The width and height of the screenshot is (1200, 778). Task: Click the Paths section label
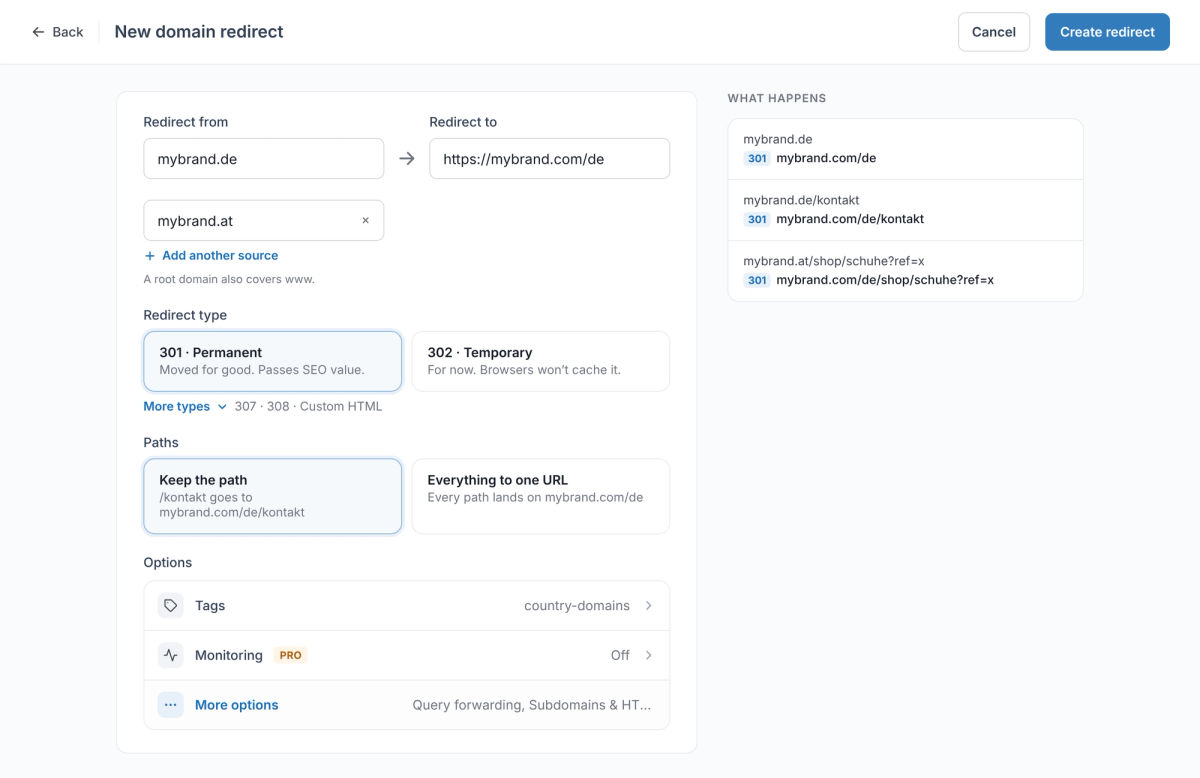(161, 442)
